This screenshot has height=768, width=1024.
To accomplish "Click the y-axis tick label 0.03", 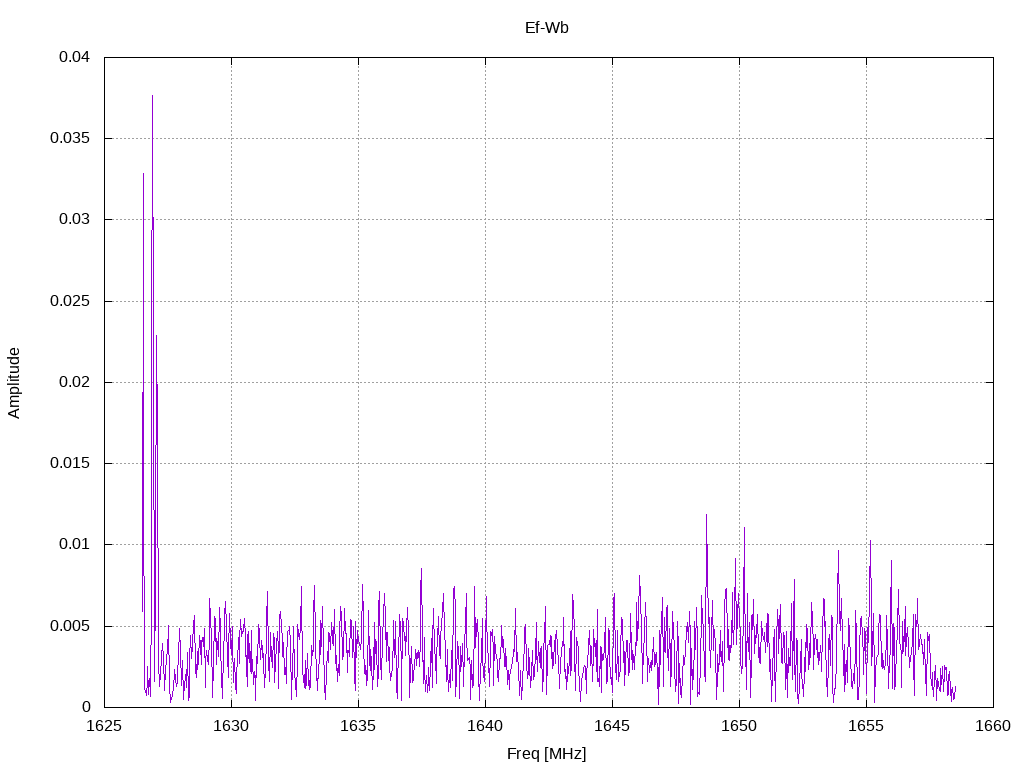I will (x=74, y=219).
